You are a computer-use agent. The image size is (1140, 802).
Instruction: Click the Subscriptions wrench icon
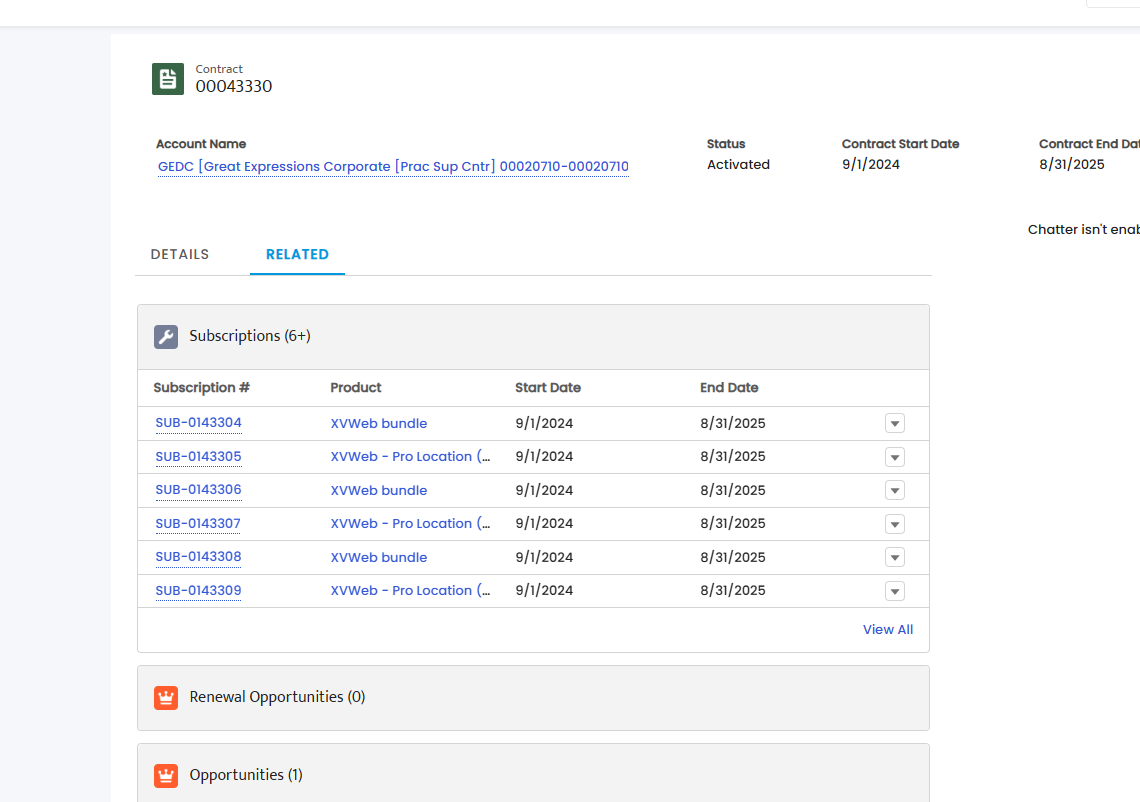tap(166, 337)
